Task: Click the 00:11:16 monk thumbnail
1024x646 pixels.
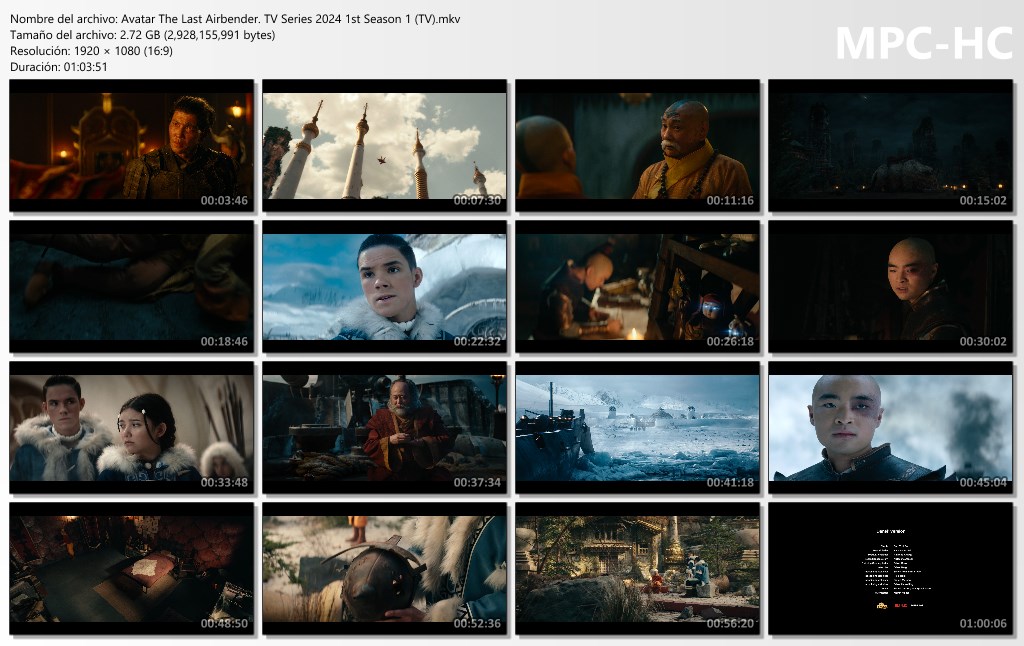Action: click(637, 145)
